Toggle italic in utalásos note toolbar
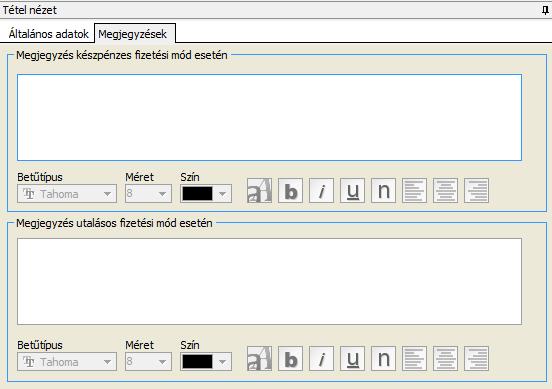552x389 pixels. click(x=321, y=358)
